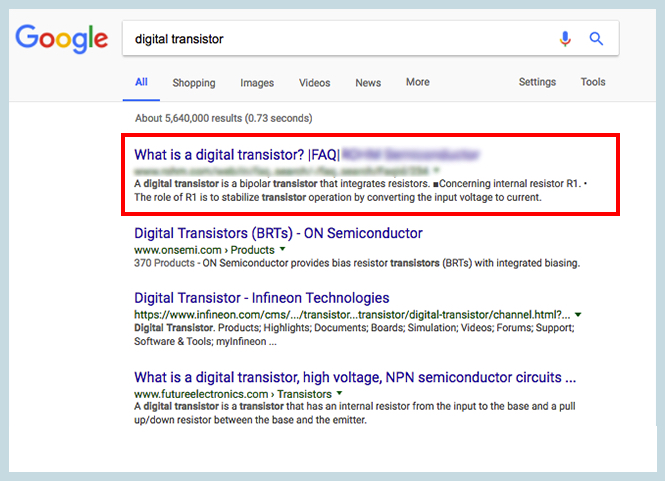
Task: Click the Google logo
Action: 62,39
